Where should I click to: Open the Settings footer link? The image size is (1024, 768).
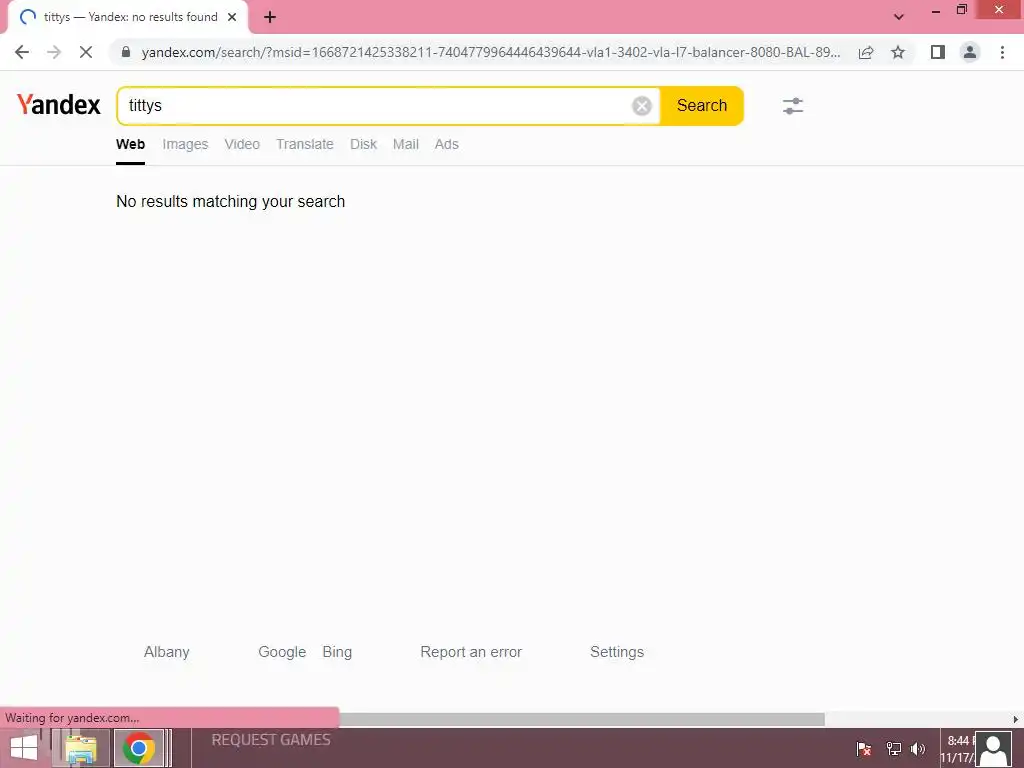coord(617,652)
